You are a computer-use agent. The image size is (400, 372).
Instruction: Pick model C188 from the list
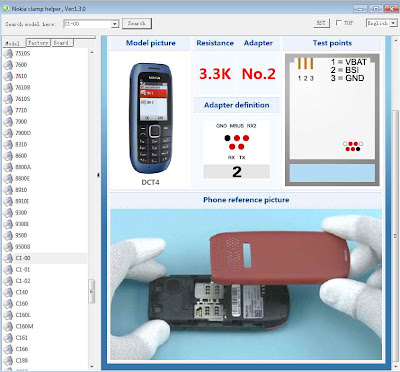[22, 360]
